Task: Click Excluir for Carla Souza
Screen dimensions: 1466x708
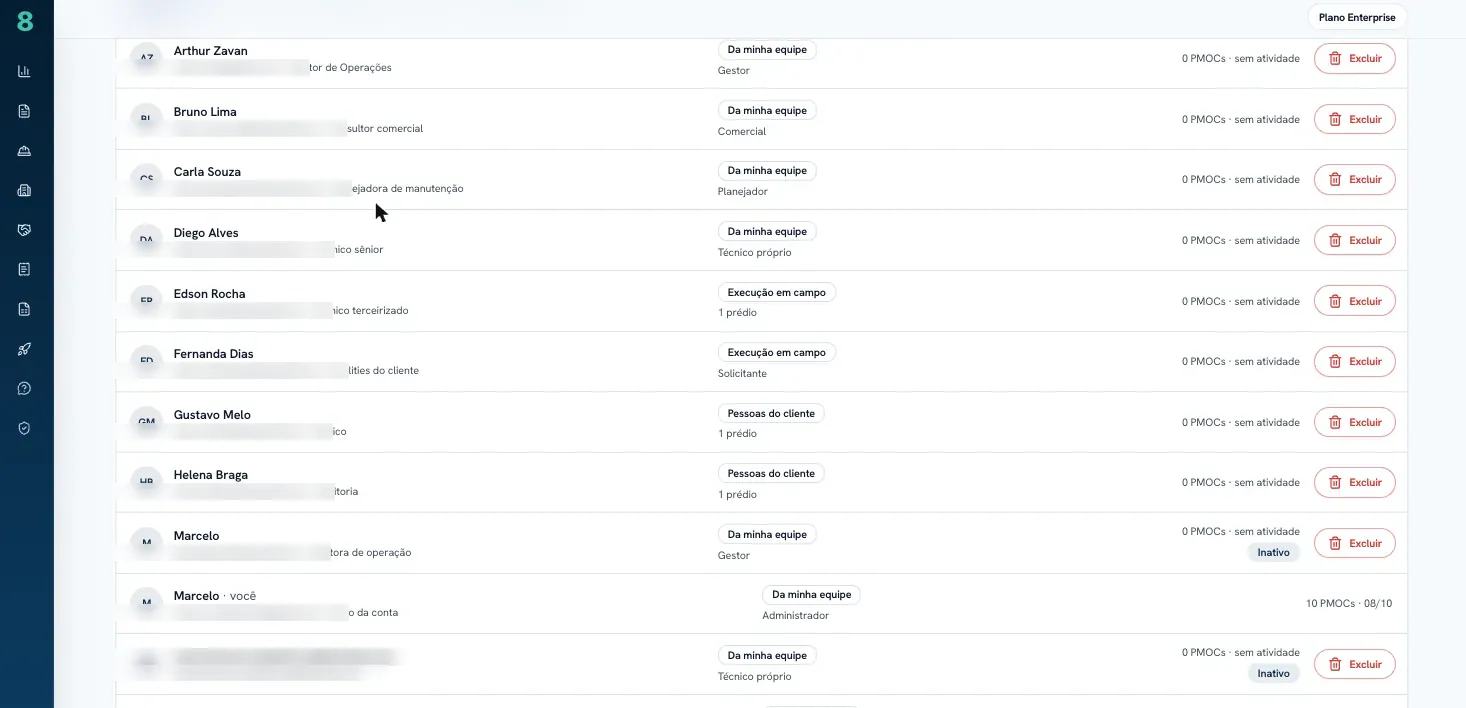Action: click(x=1354, y=179)
